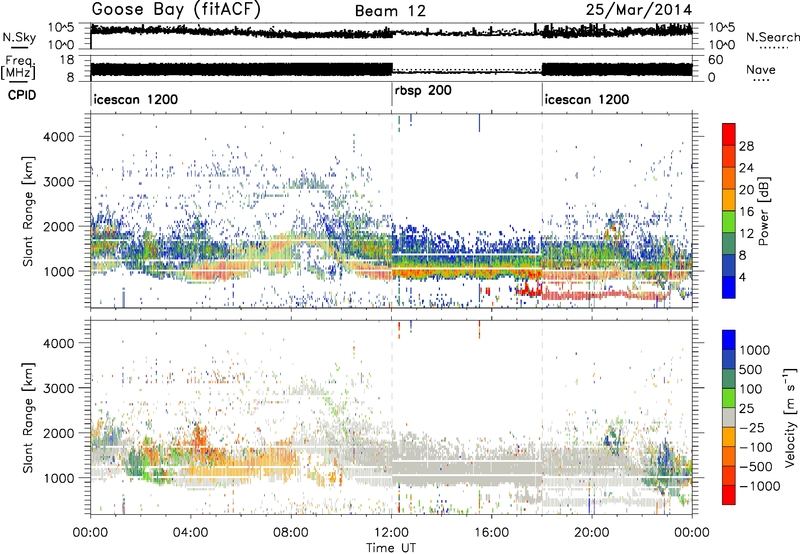Click the '12' tick on Power colorbar
This screenshot has width=800, height=554.
click(746, 234)
